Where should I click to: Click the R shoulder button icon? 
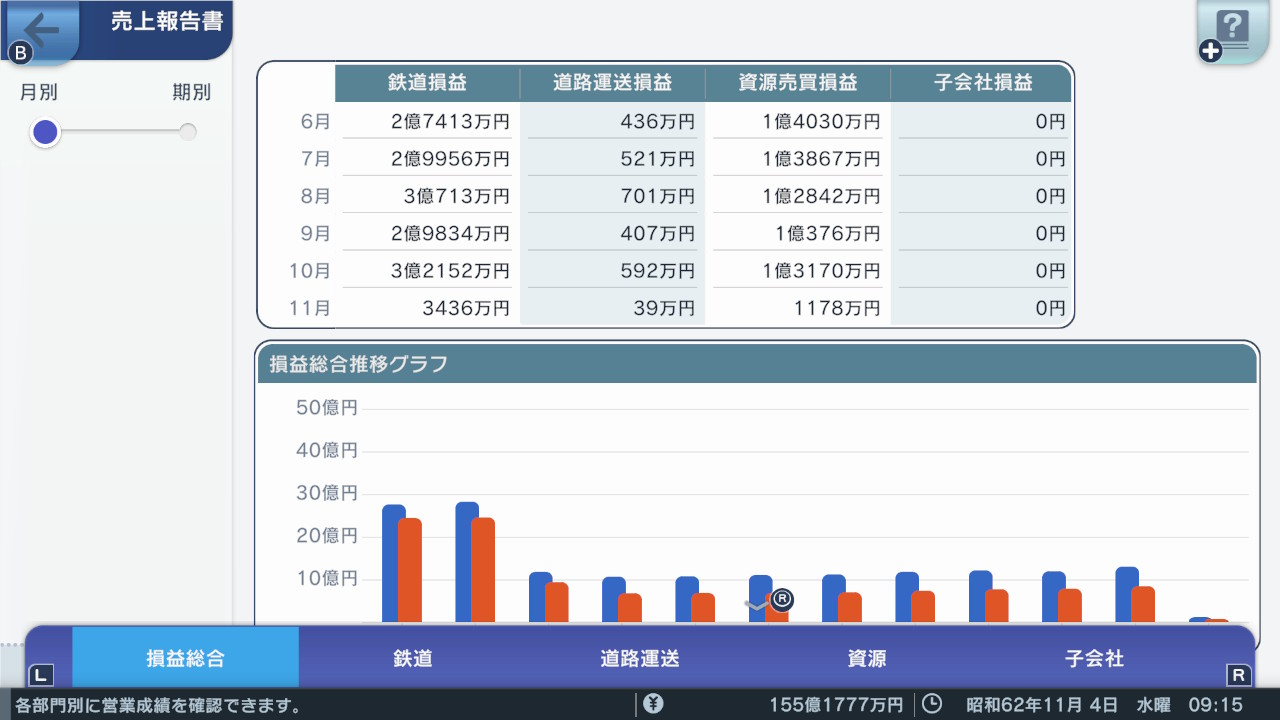coord(1238,674)
